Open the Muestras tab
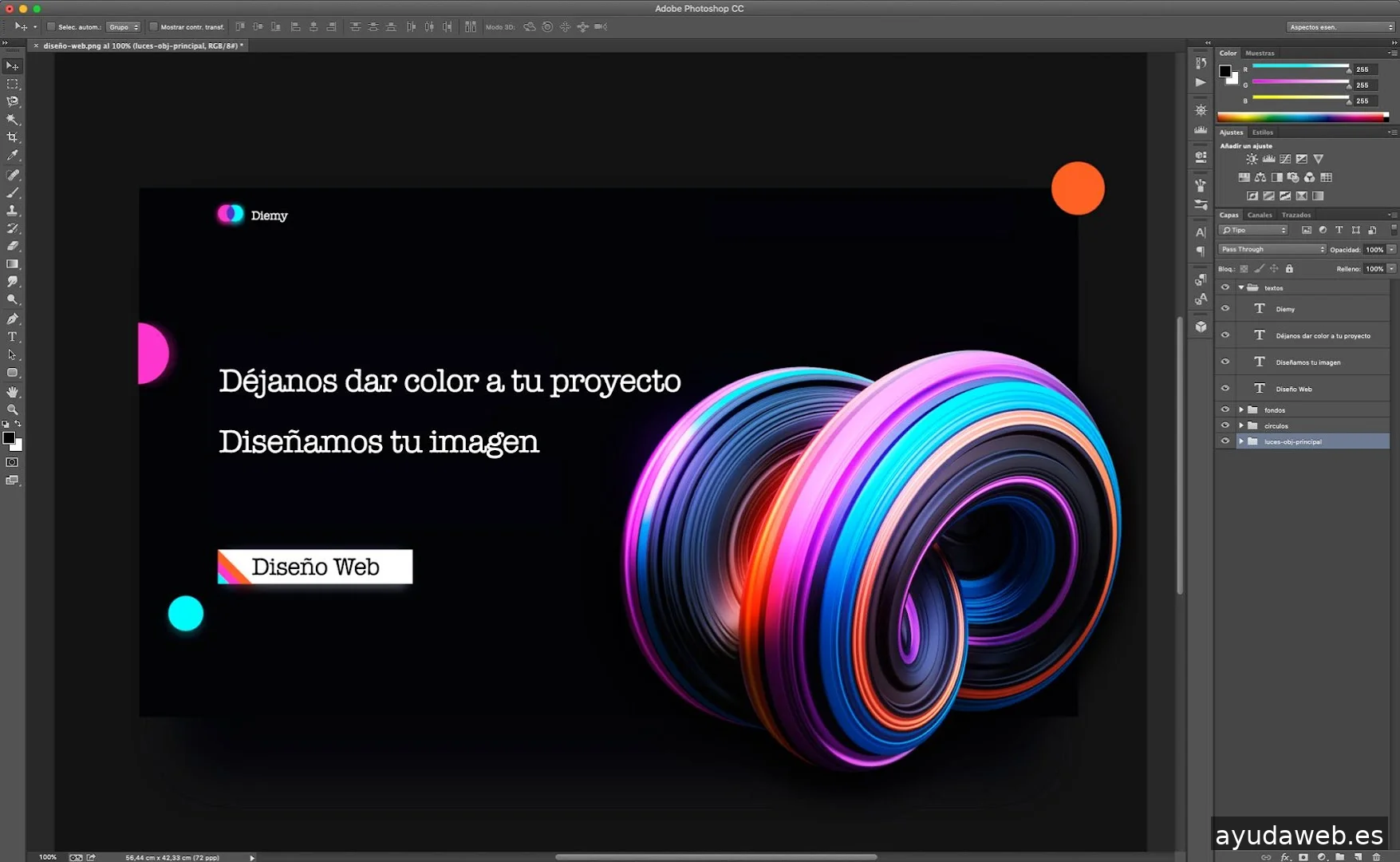 pyautogui.click(x=1260, y=53)
